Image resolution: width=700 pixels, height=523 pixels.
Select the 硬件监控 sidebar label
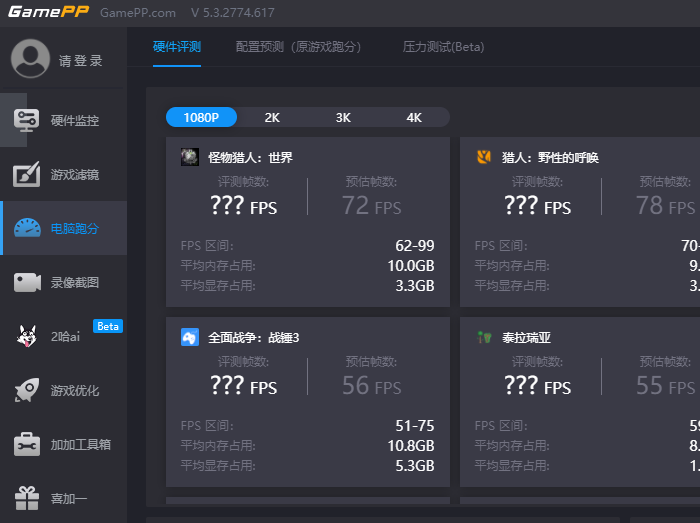[x=75, y=120]
